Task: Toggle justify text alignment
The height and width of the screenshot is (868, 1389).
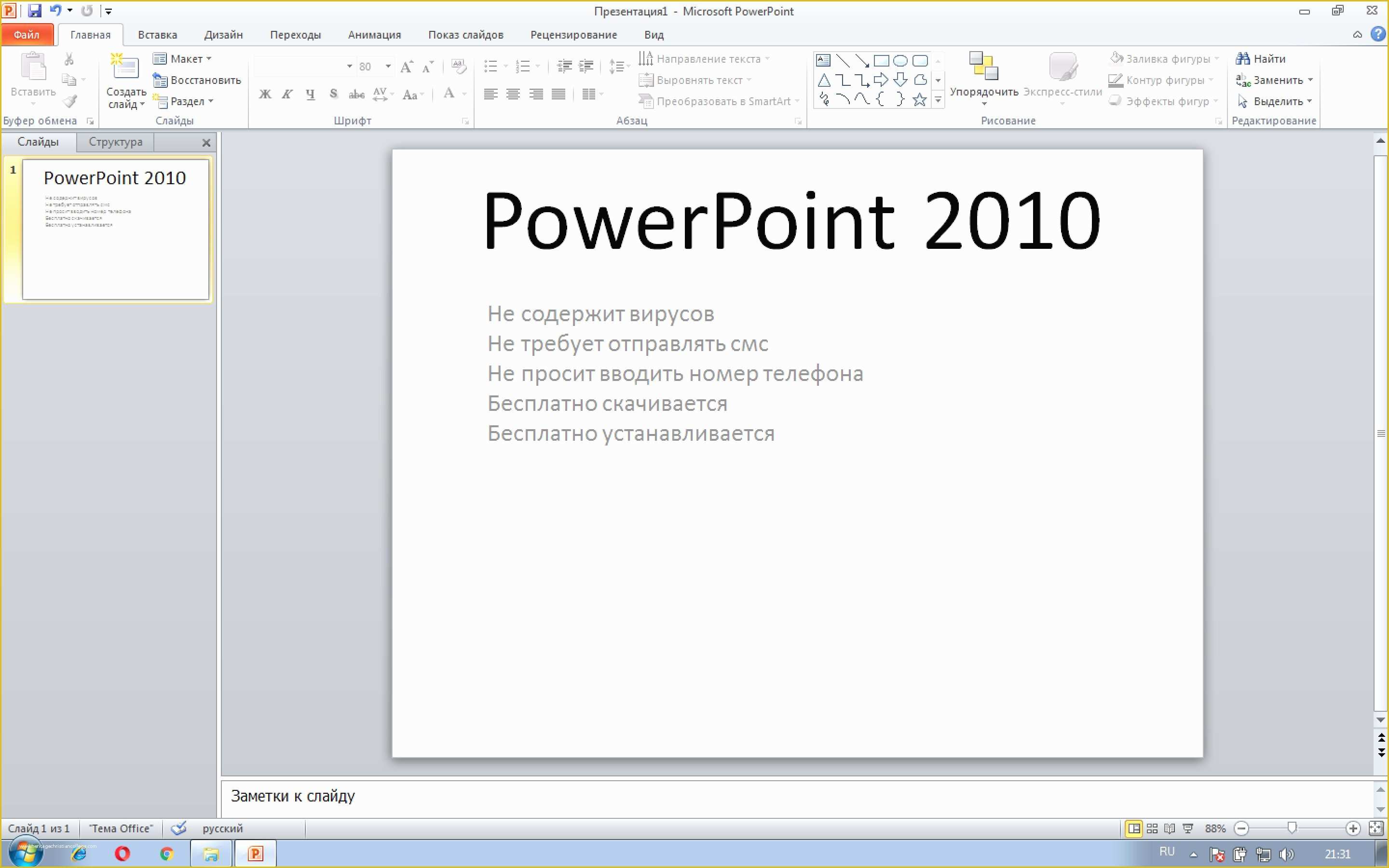Action: coord(558,94)
